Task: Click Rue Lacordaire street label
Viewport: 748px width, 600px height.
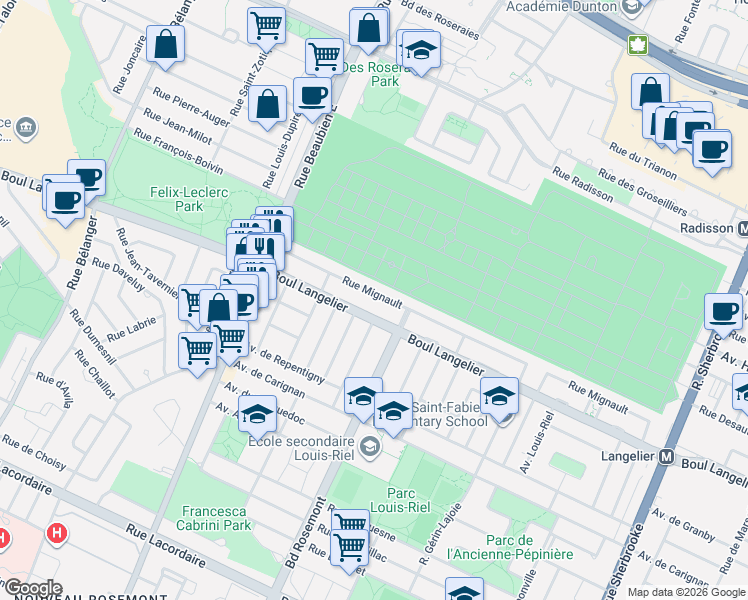Action: 166,545
